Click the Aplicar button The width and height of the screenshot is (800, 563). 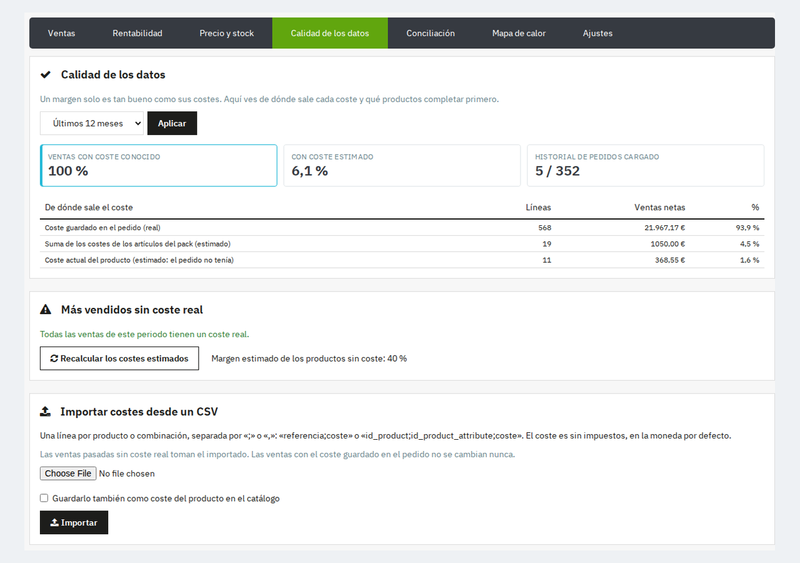click(x=172, y=124)
